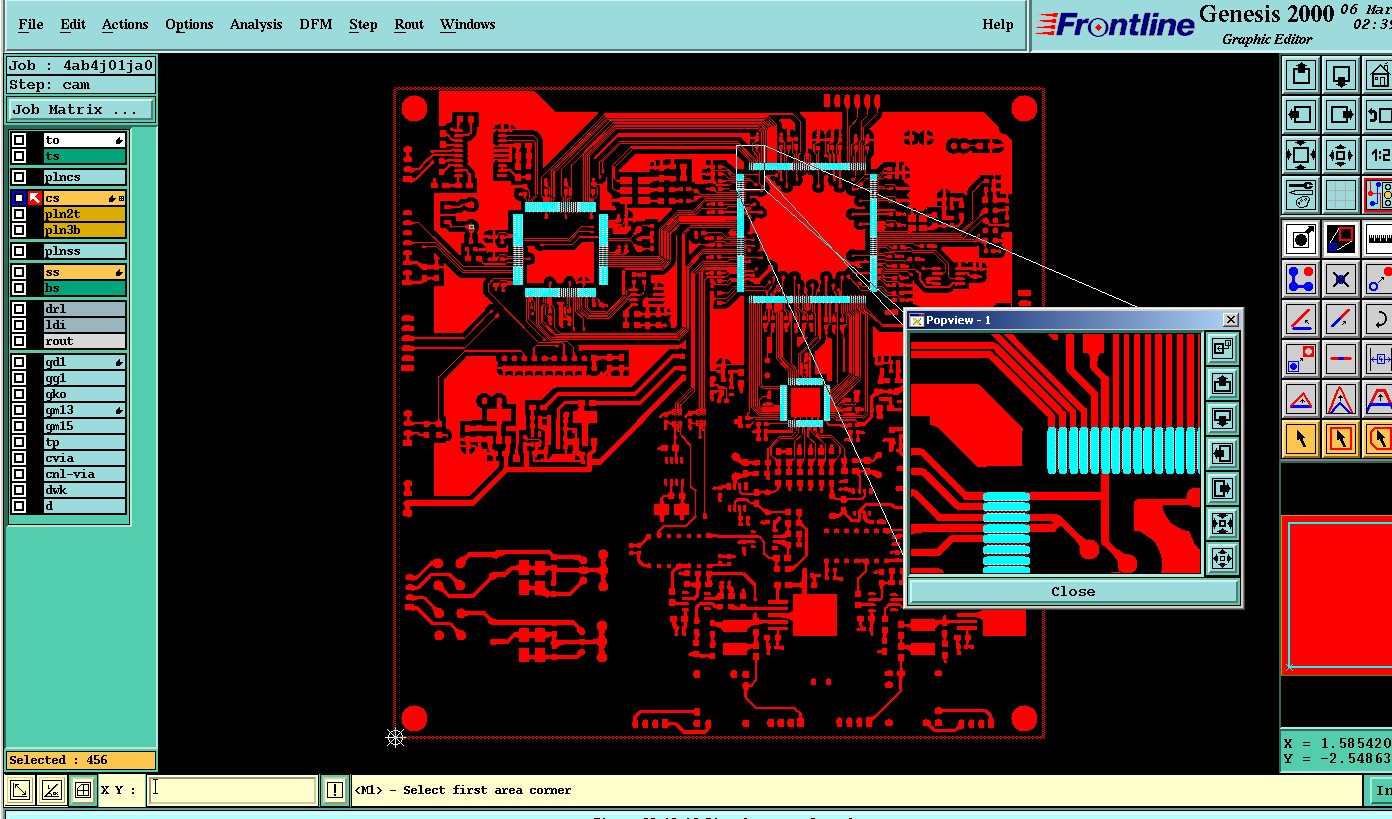Open the Windows menu
Screen dimensions: 1392x819
point(467,24)
